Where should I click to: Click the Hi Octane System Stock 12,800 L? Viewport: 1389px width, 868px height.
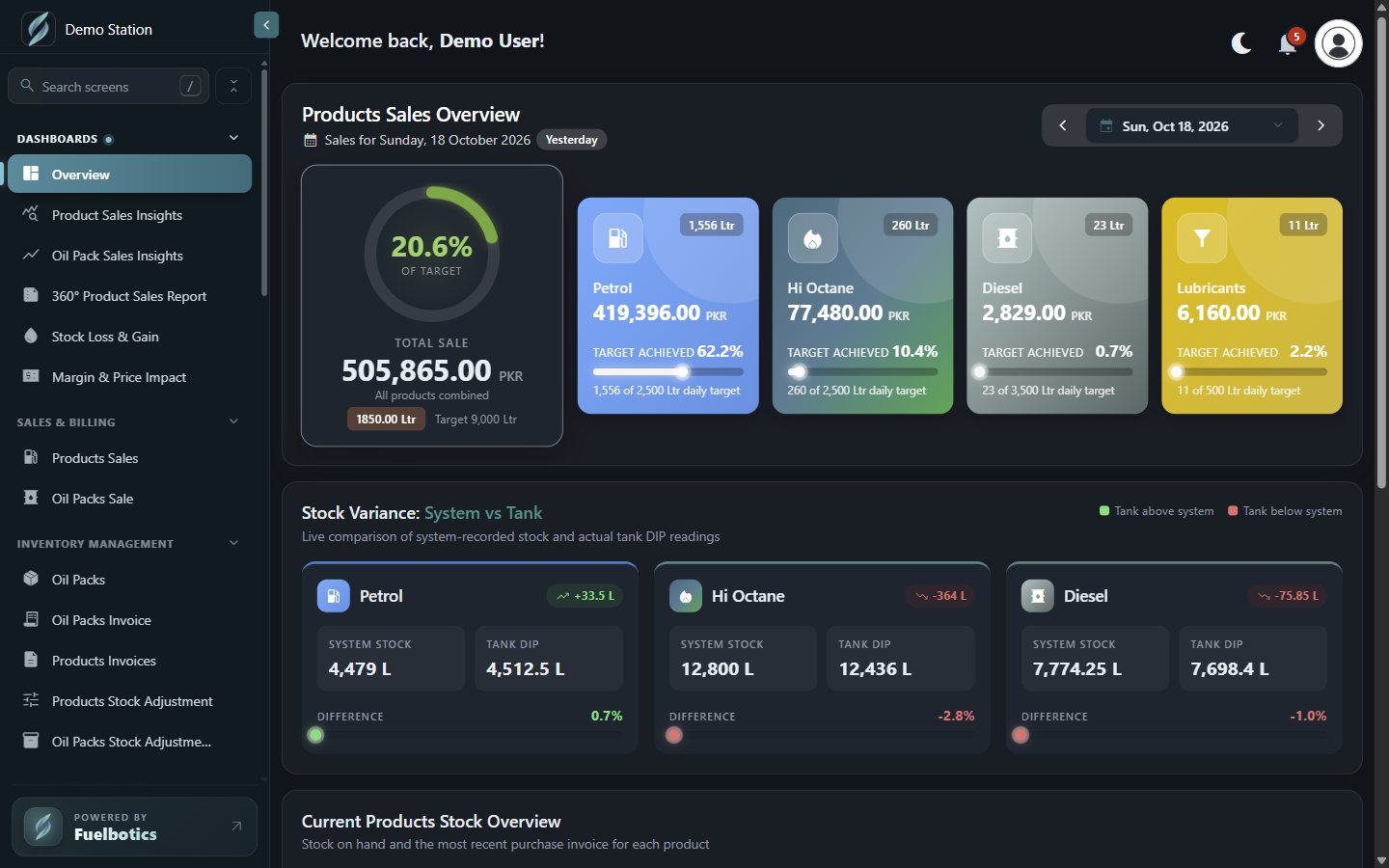pyautogui.click(x=717, y=668)
